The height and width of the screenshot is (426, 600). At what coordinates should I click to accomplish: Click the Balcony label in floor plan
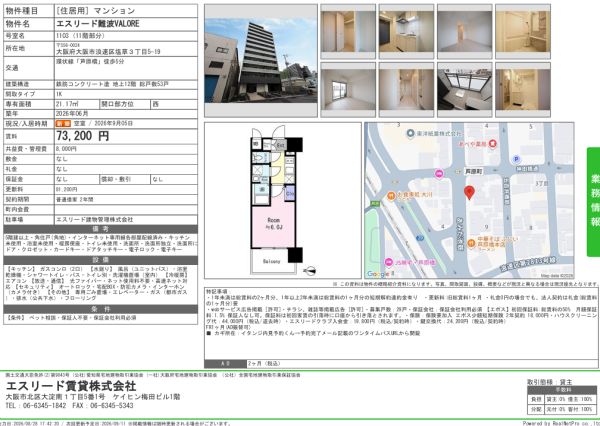272,261
